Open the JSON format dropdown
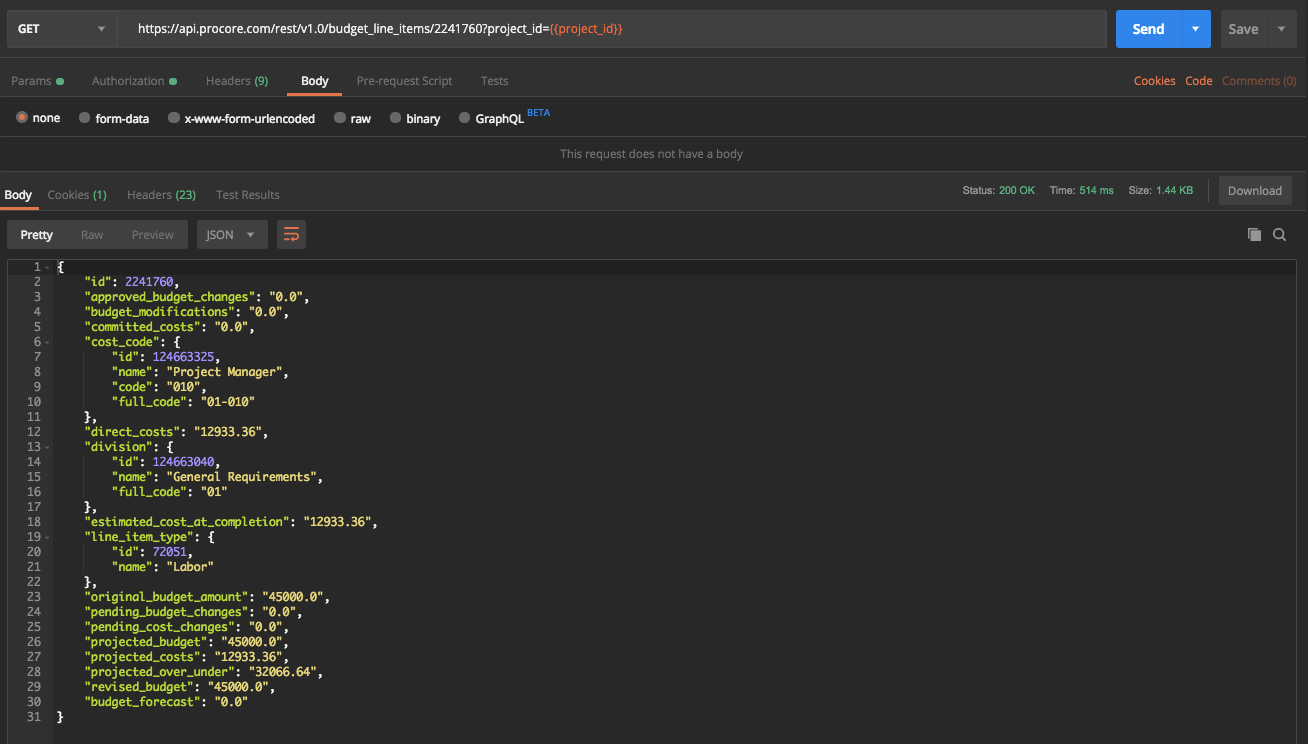Image resolution: width=1308 pixels, height=744 pixels. [x=232, y=235]
